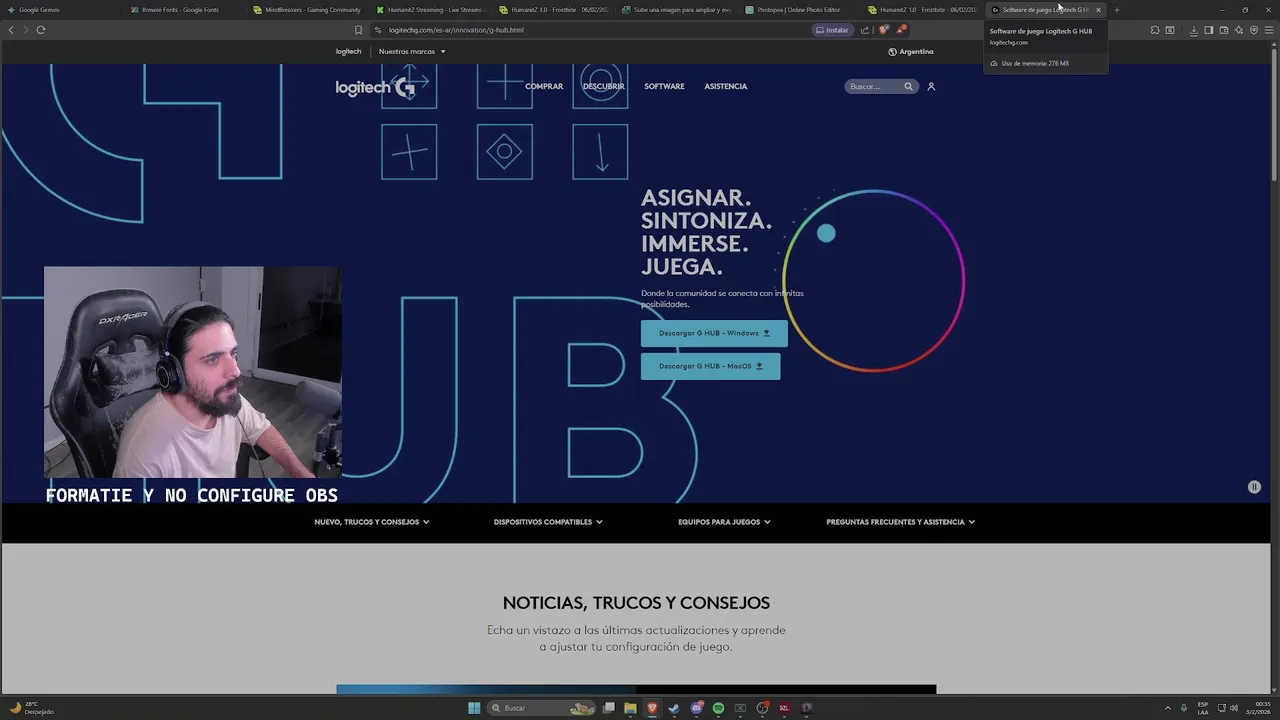Open File Explorer from taskbar
This screenshot has width=1280, height=720.
click(630, 708)
